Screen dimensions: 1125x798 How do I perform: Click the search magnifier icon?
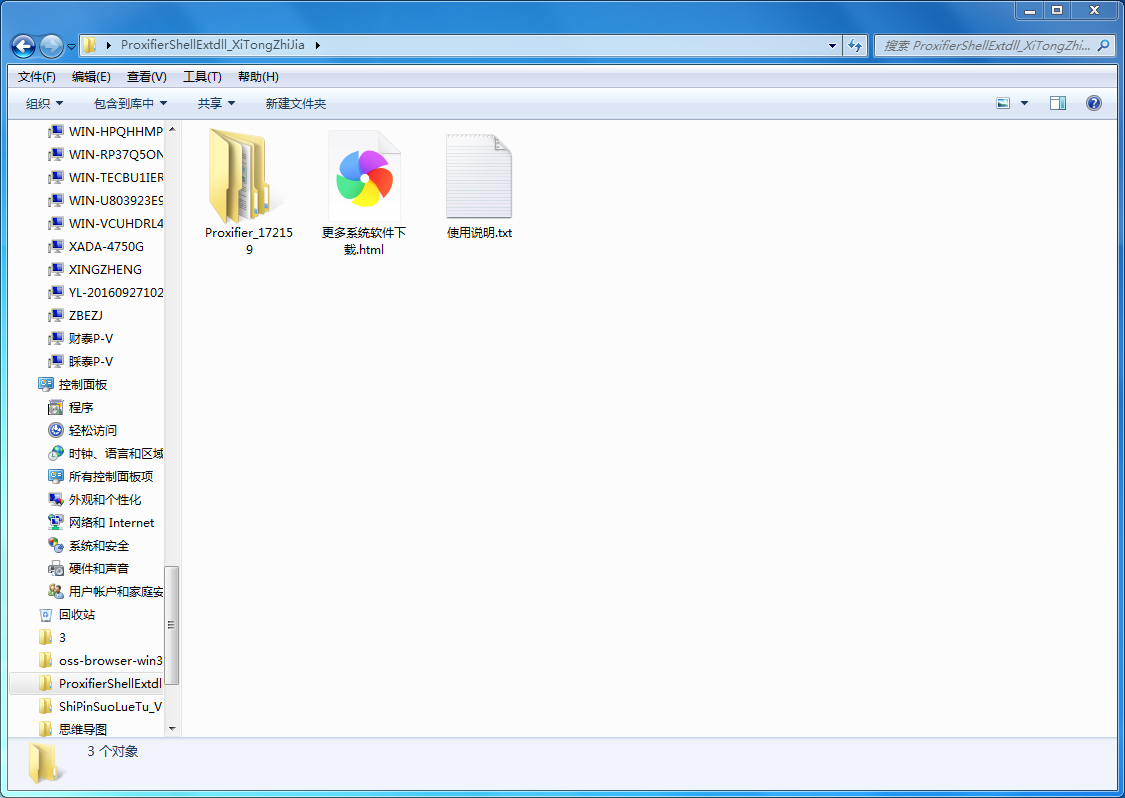pos(1103,45)
